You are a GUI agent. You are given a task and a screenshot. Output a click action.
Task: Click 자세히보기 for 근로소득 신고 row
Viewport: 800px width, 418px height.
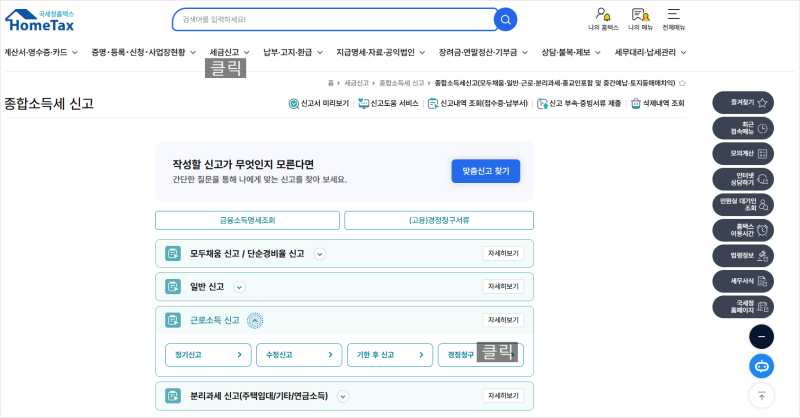pos(503,320)
